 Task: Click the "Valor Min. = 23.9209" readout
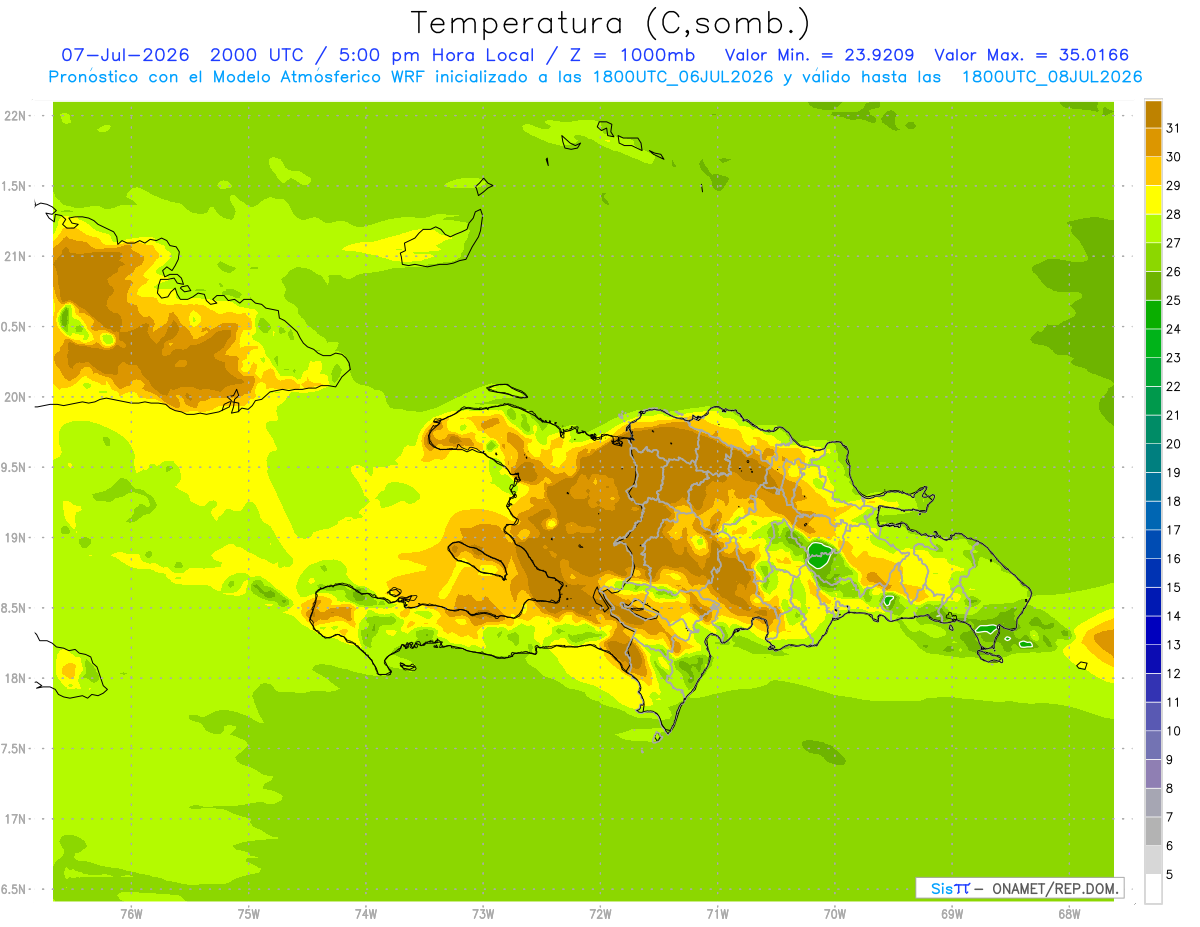(x=819, y=55)
